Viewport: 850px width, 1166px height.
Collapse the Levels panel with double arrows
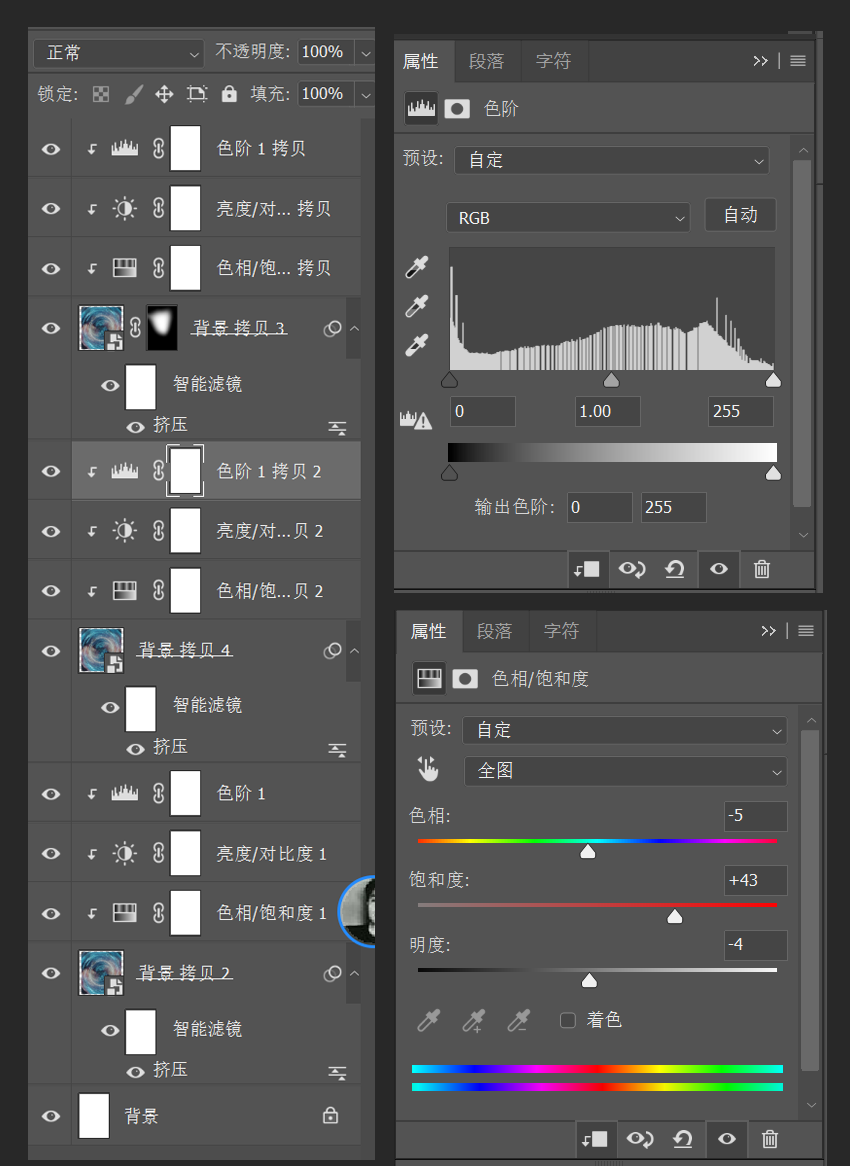[760, 61]
